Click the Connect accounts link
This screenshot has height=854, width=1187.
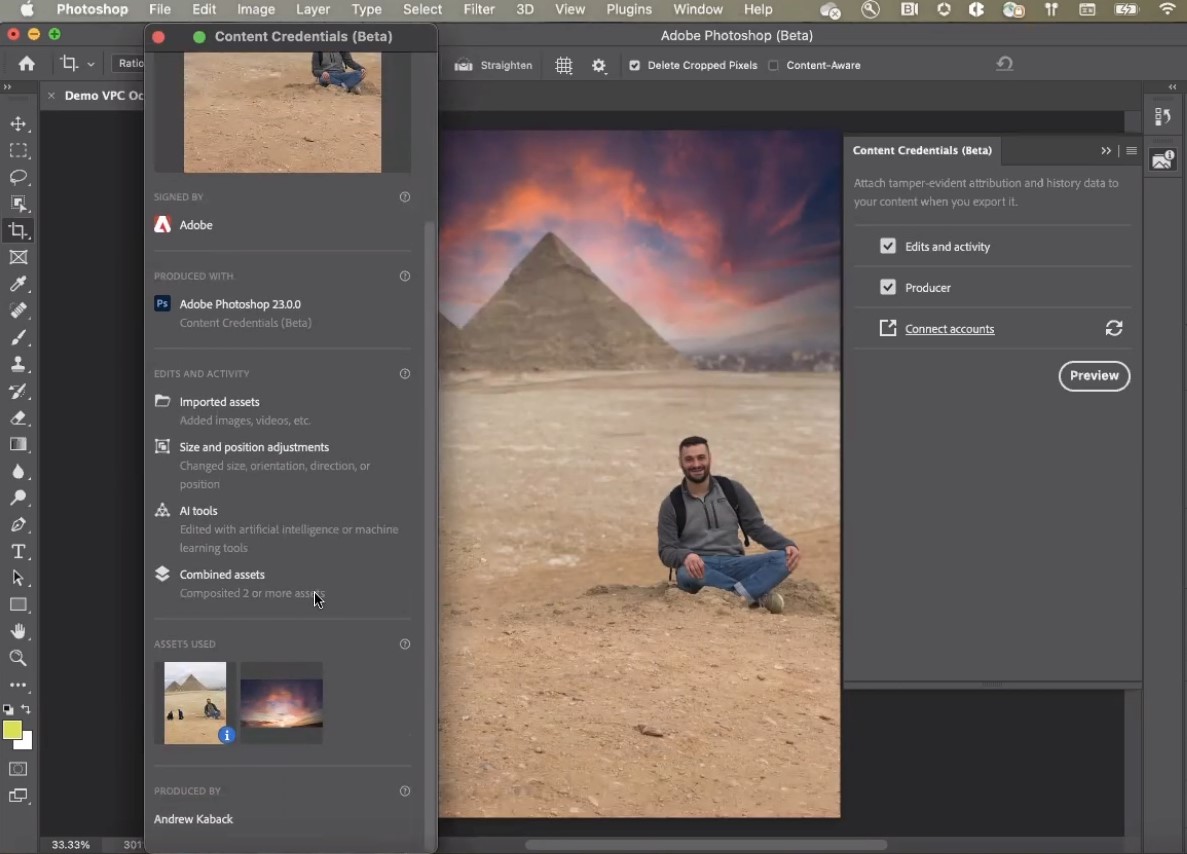(x=949, y=329)
